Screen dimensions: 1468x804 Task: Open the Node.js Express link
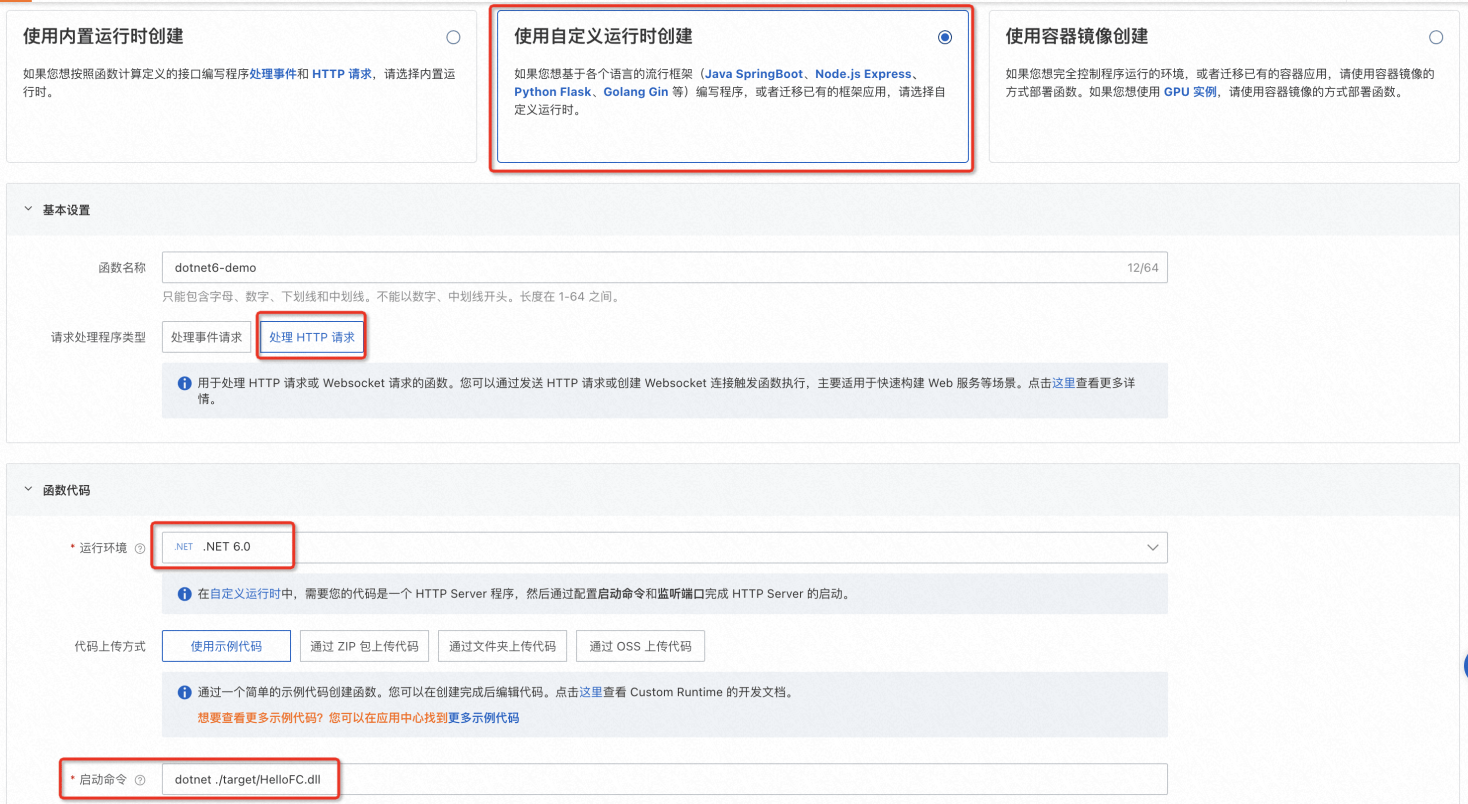pyautogui.click(x=864, y=74)
